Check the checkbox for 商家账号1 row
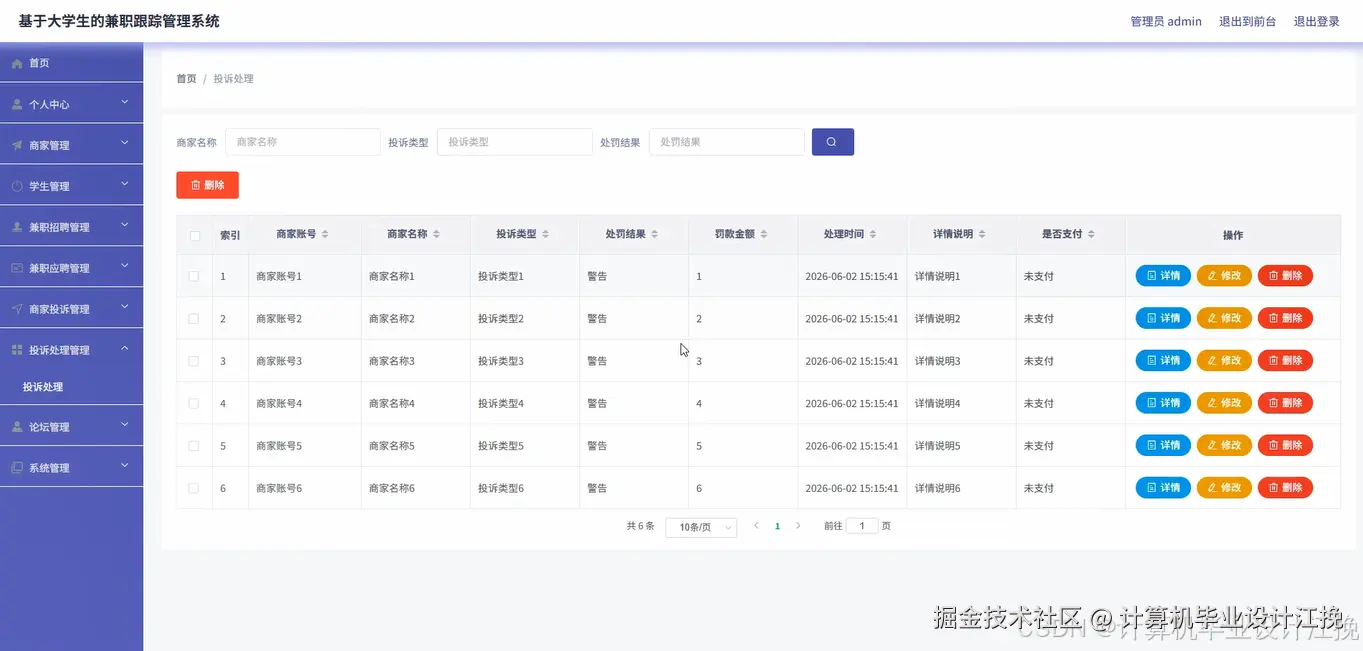1363x651 pixels. [194, 275]
